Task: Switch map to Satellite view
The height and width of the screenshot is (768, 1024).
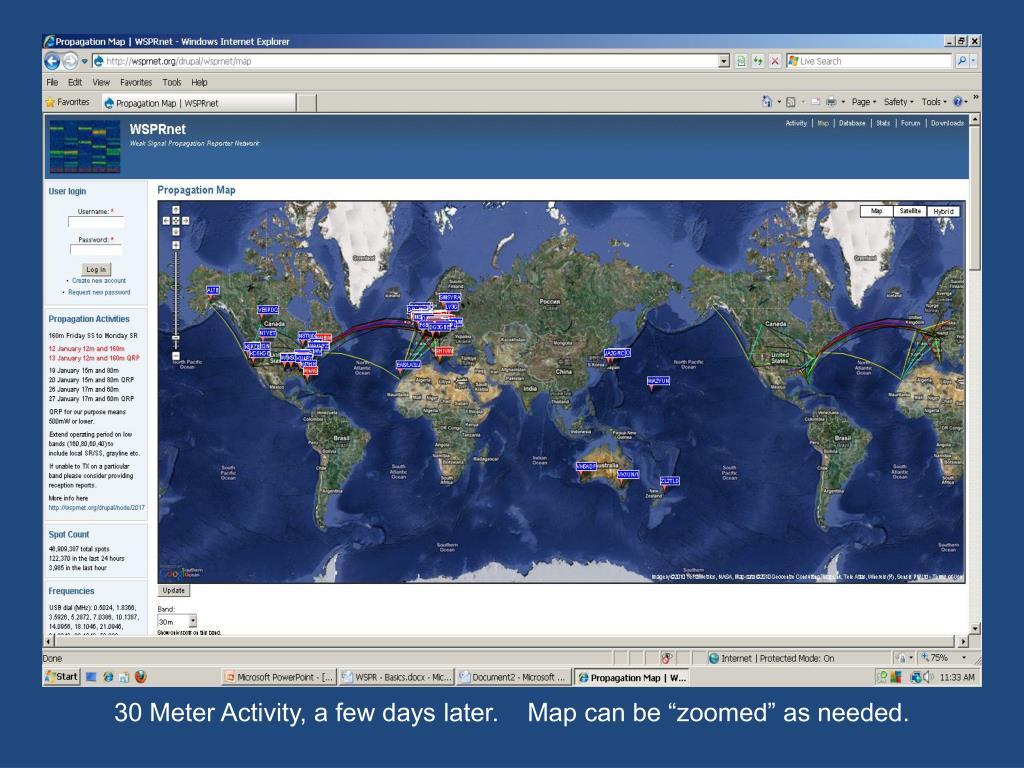Action: coord(910,211)
